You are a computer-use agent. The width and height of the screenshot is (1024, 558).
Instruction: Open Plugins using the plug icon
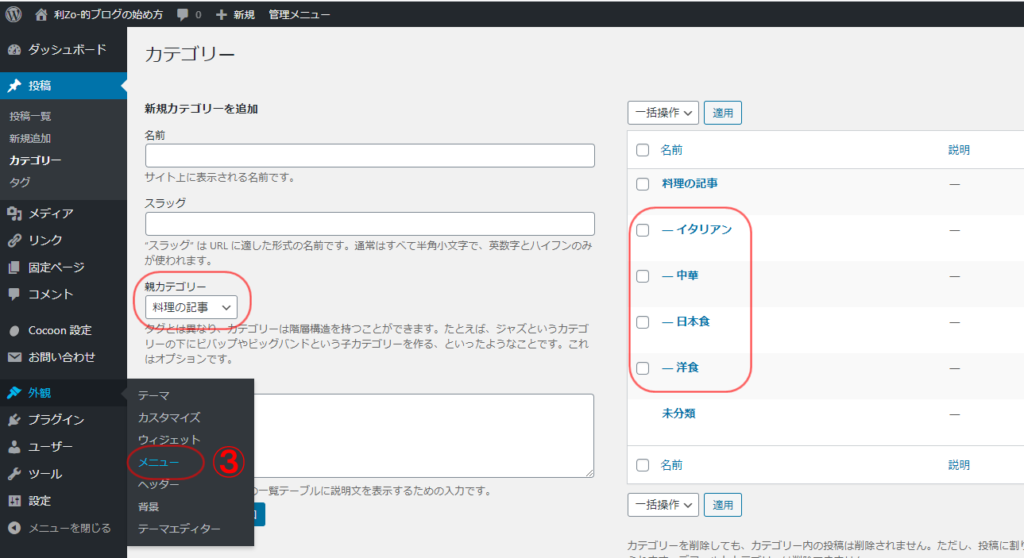15,420
